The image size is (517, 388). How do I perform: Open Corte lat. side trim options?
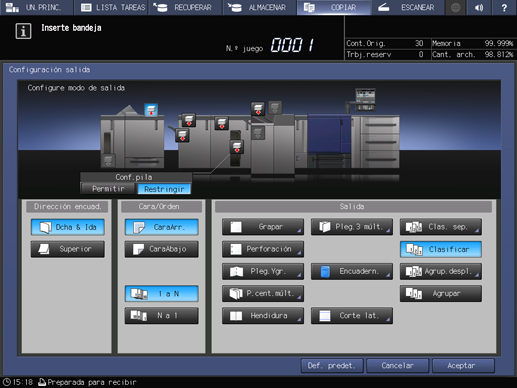tap(352, 315)
